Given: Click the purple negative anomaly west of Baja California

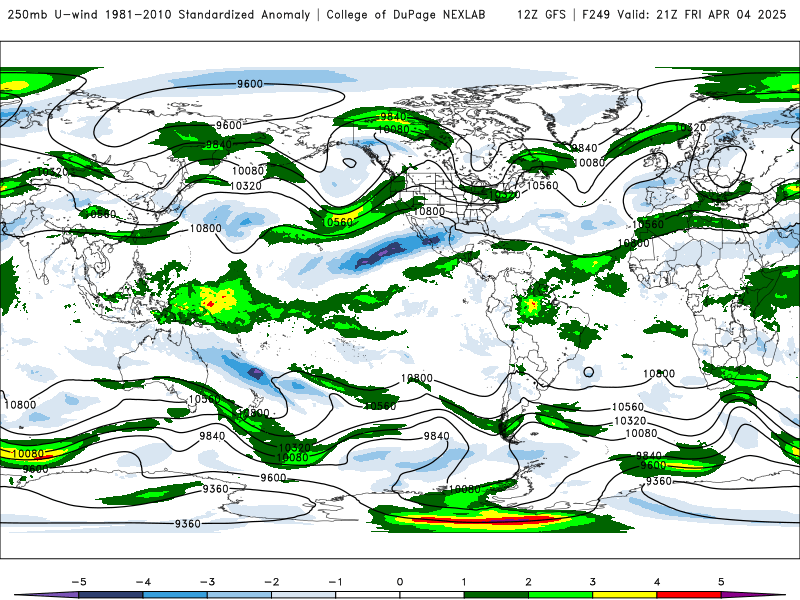Looking at the screenshot, I should [x=381, y=254].
